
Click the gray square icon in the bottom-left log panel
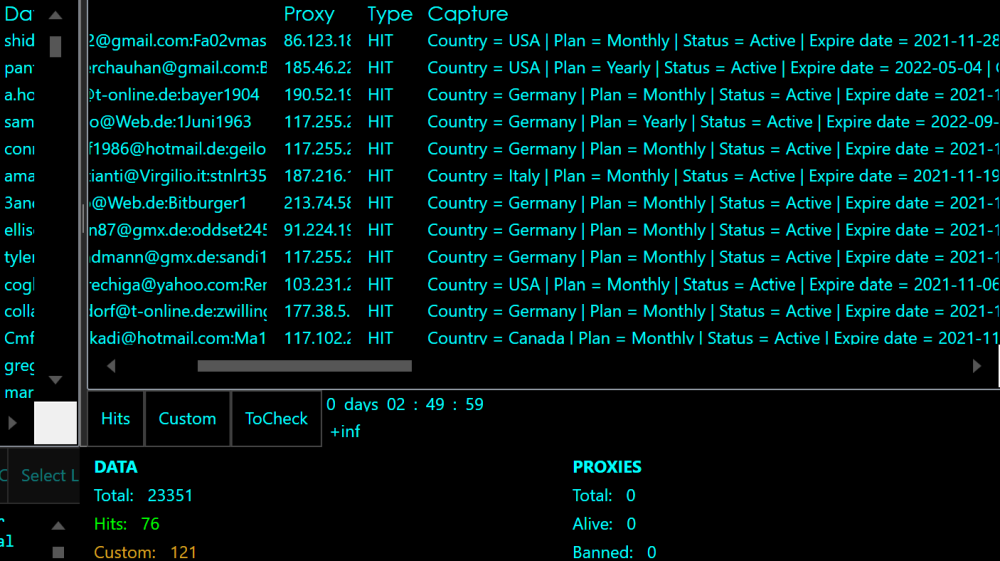[x=58, y=552]
